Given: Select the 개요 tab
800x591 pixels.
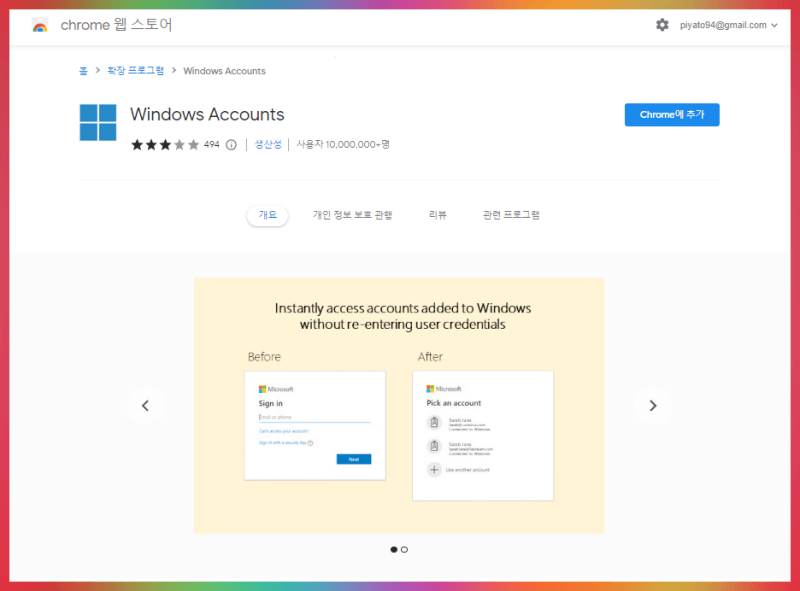Looking at the screenshot, I should click(x=267, y=215).
